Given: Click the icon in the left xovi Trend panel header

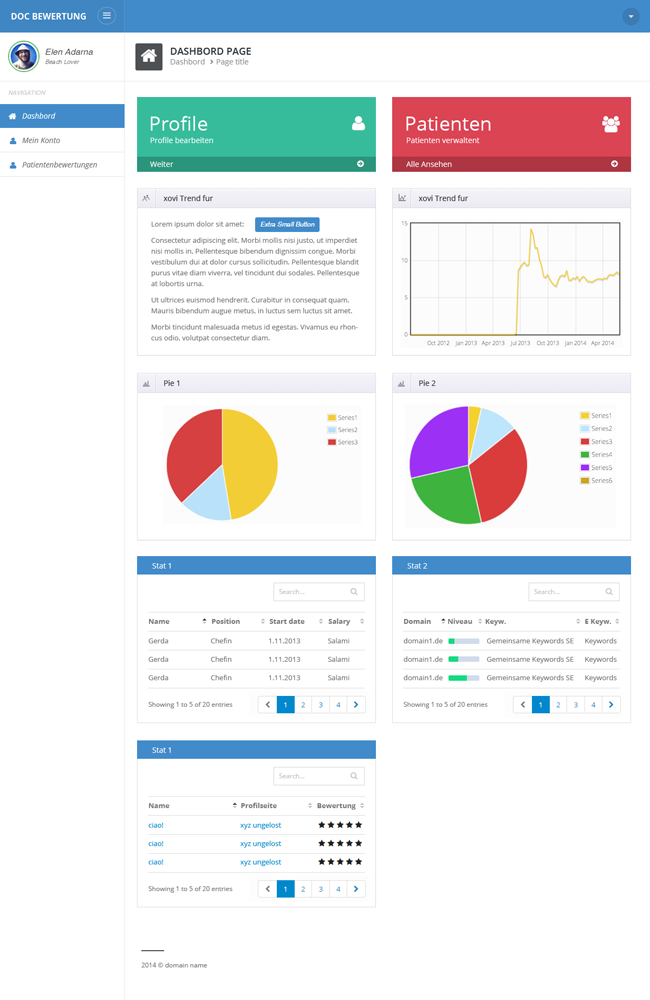Looking at the screenshot, I should tap(146, 198).
